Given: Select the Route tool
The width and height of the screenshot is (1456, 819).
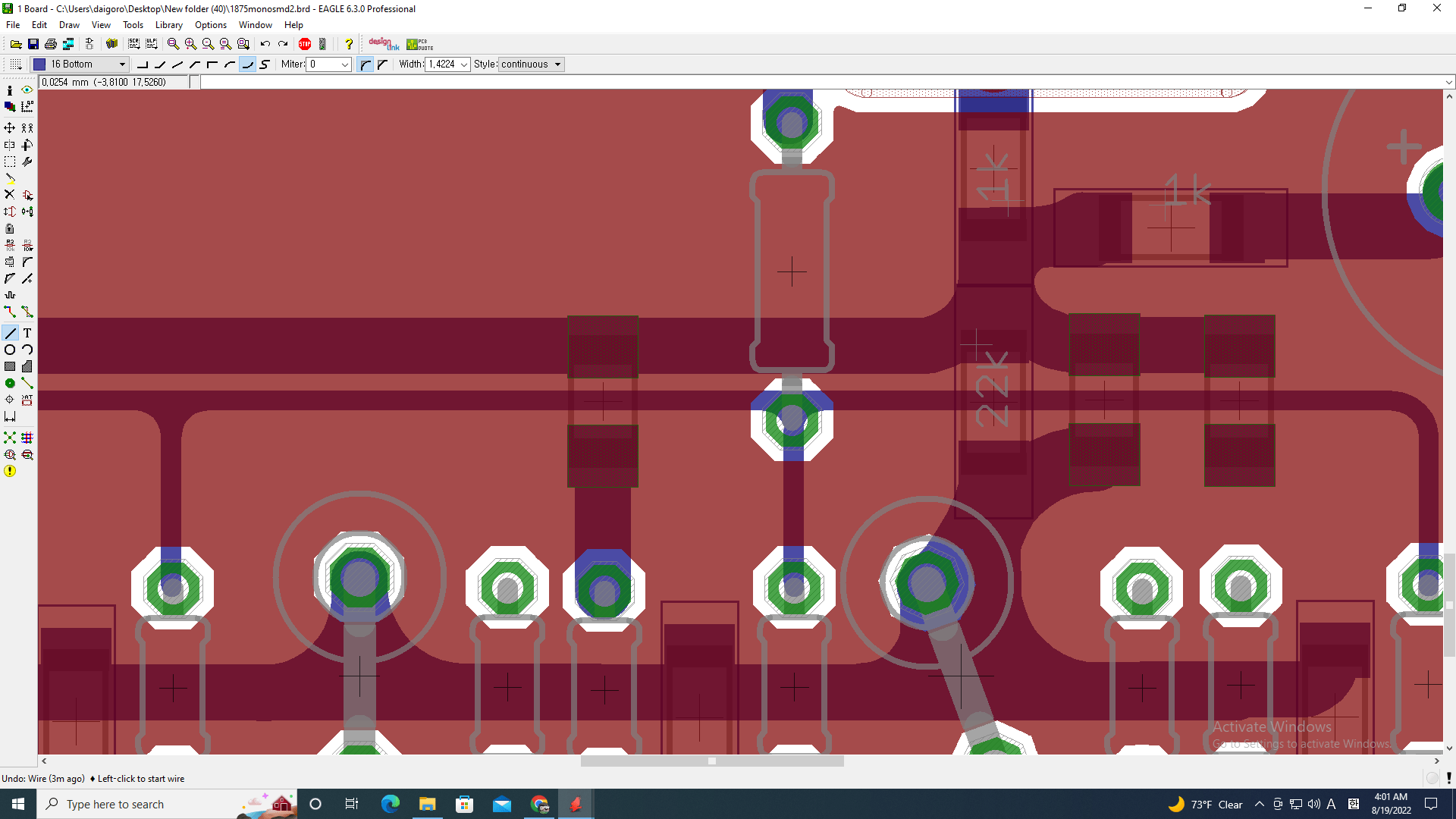Looking at the screenshot, I should coord(10,312).
